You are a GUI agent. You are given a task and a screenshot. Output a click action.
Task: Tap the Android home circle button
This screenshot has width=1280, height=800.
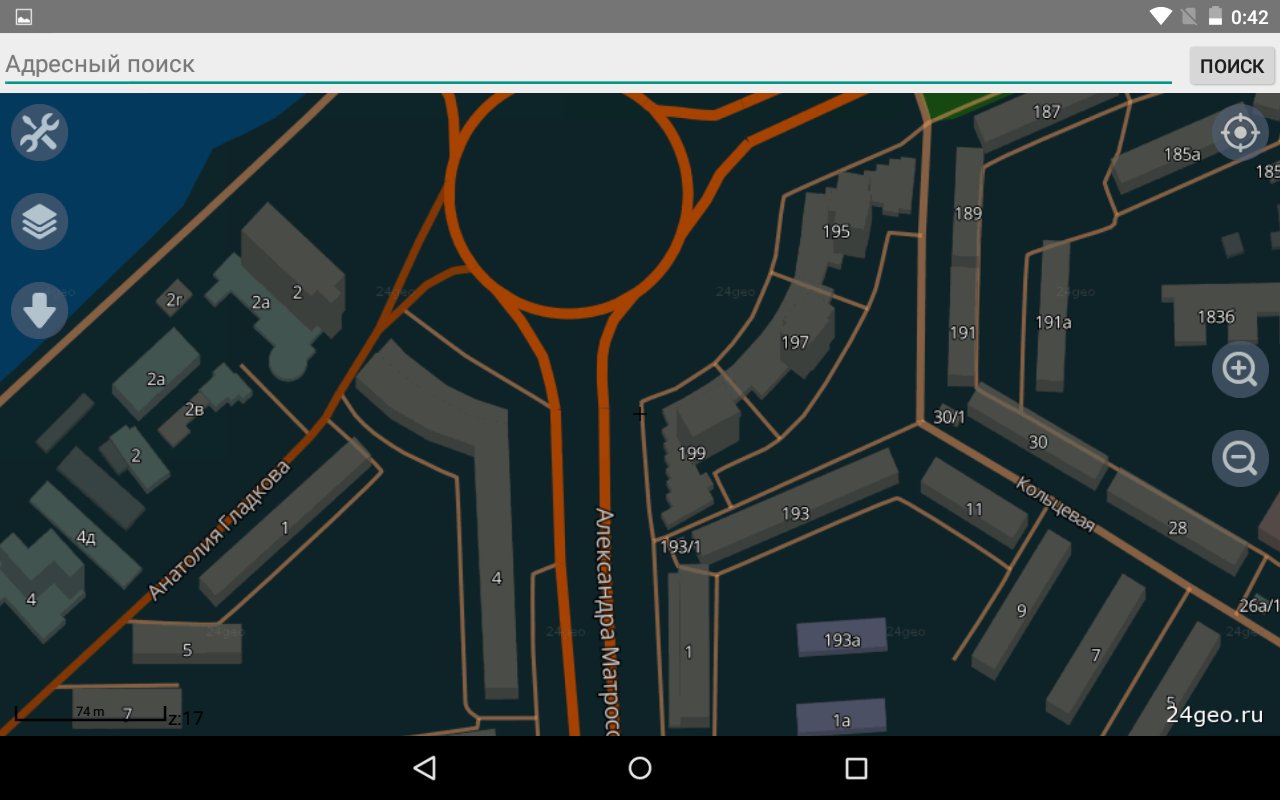click(x=640, y=768)
